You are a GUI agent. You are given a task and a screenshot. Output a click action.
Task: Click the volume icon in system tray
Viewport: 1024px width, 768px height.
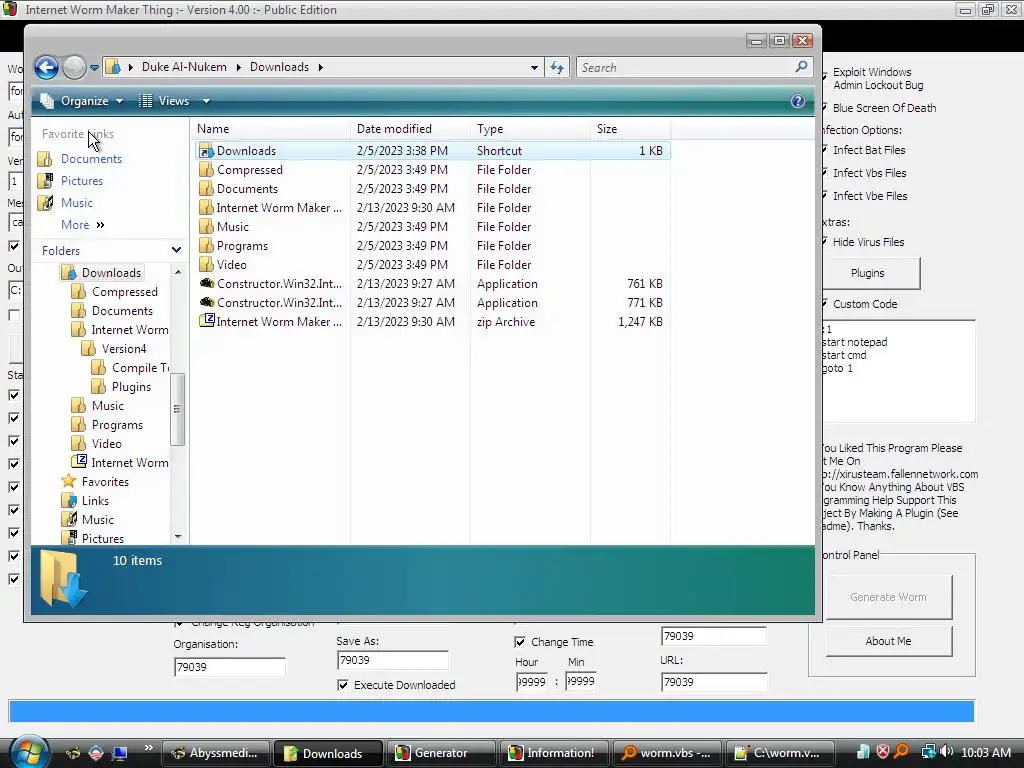(x=948, y=752)
